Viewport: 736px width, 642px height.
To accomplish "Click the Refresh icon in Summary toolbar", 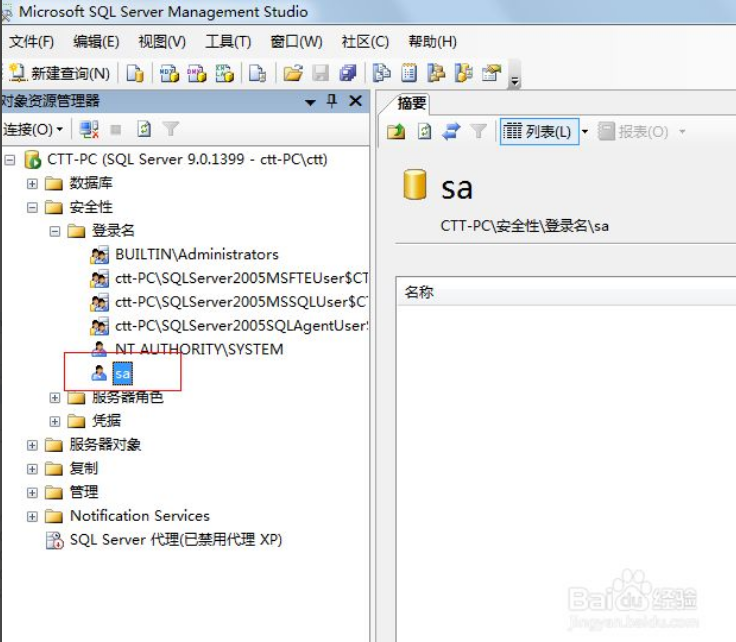I will 424,131.
